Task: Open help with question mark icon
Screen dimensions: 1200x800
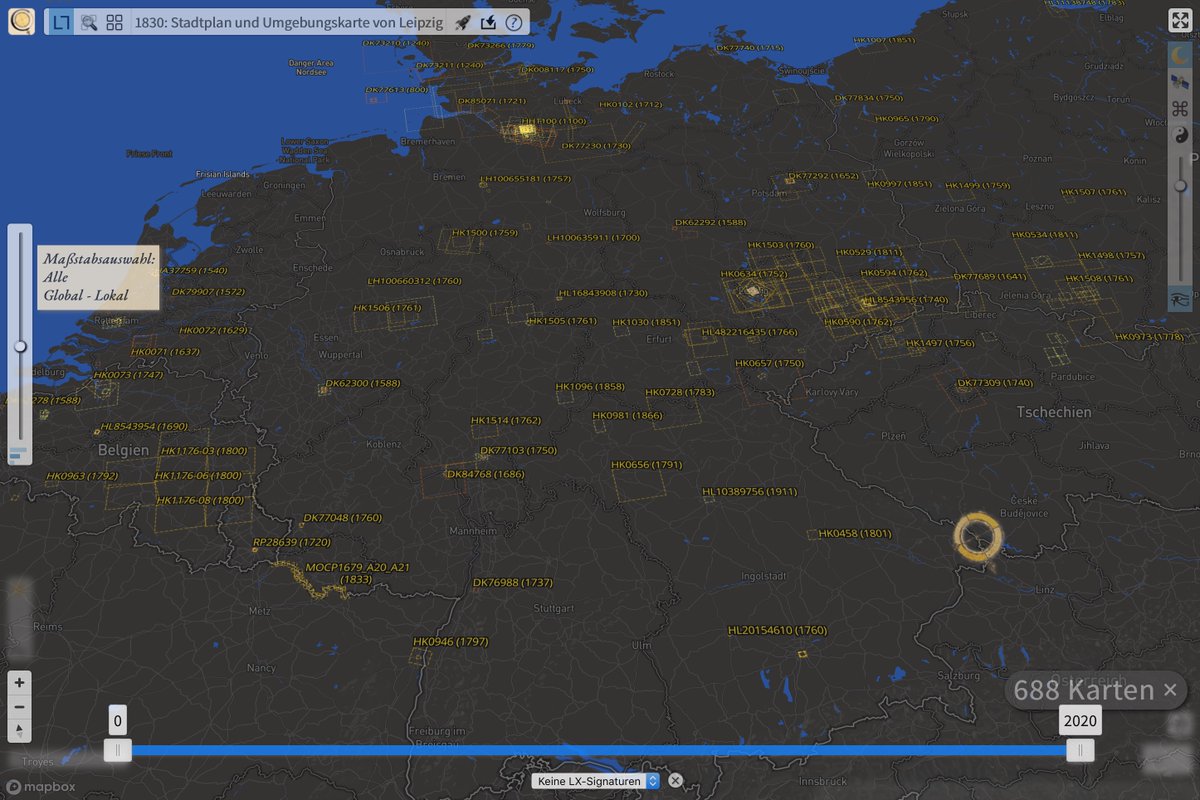Action: [x=514, y=22]
